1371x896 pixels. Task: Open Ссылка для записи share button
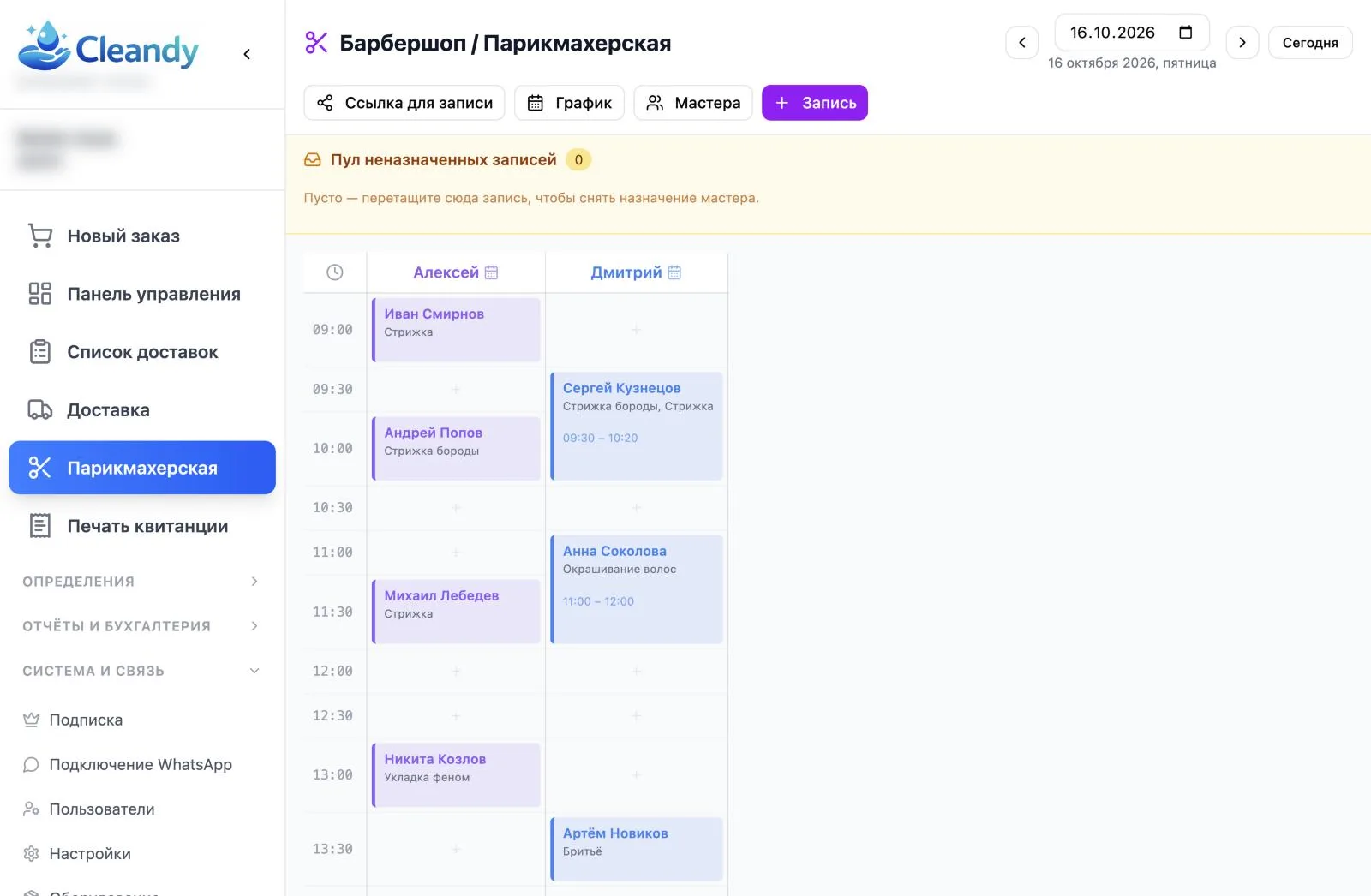pos(404,103)
